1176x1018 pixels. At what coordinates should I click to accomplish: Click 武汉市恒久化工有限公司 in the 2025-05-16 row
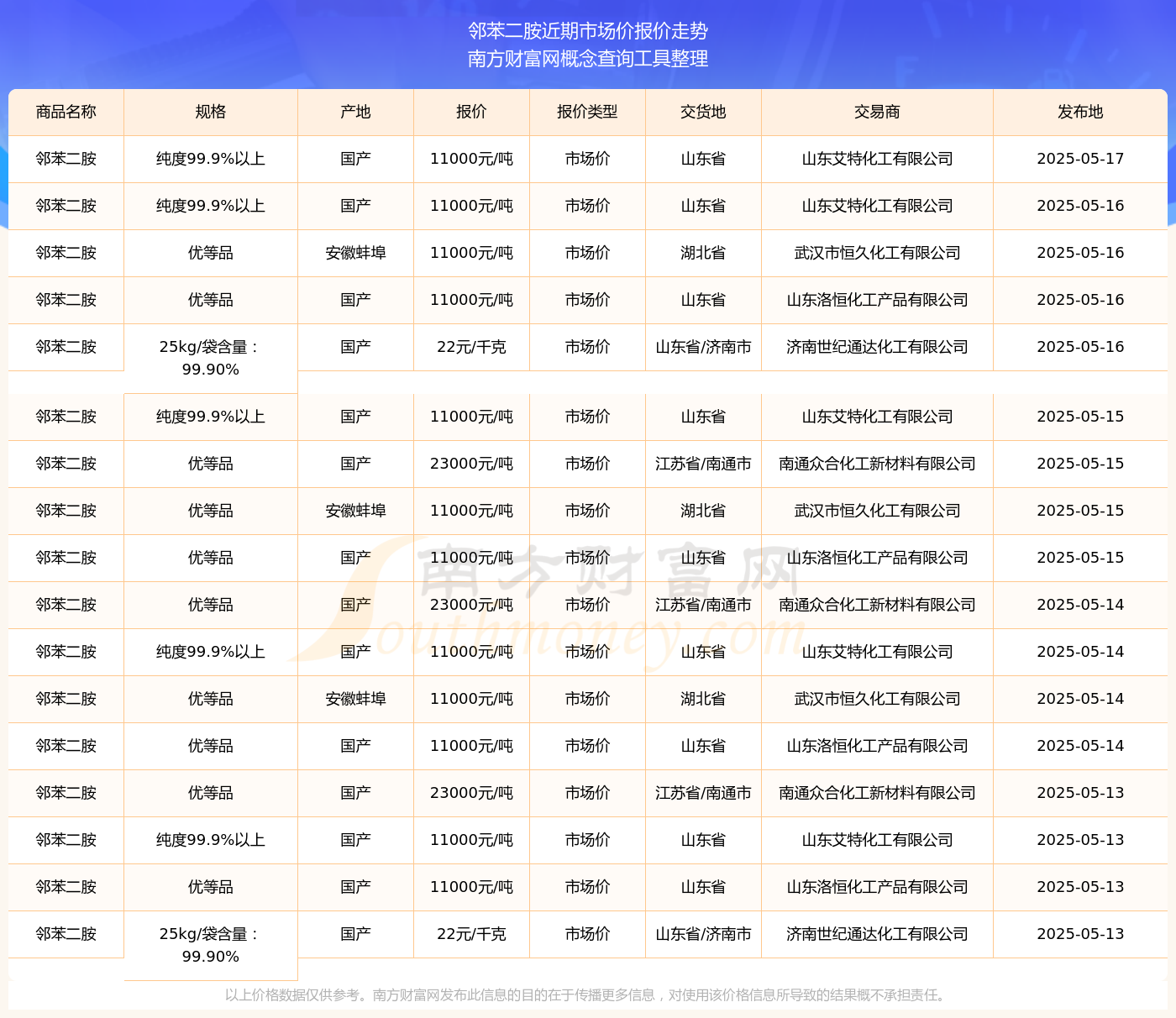click(x=878, y=253)
